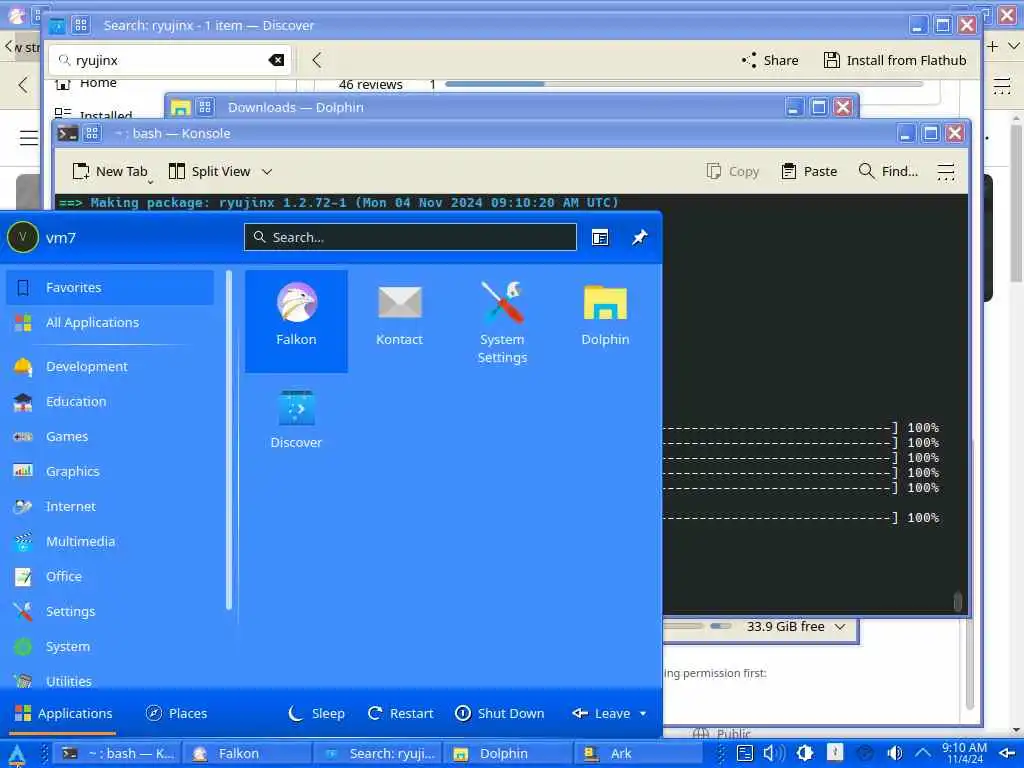
Task: Open the KDE application launcher button
Action: click(x=16, y=754)
